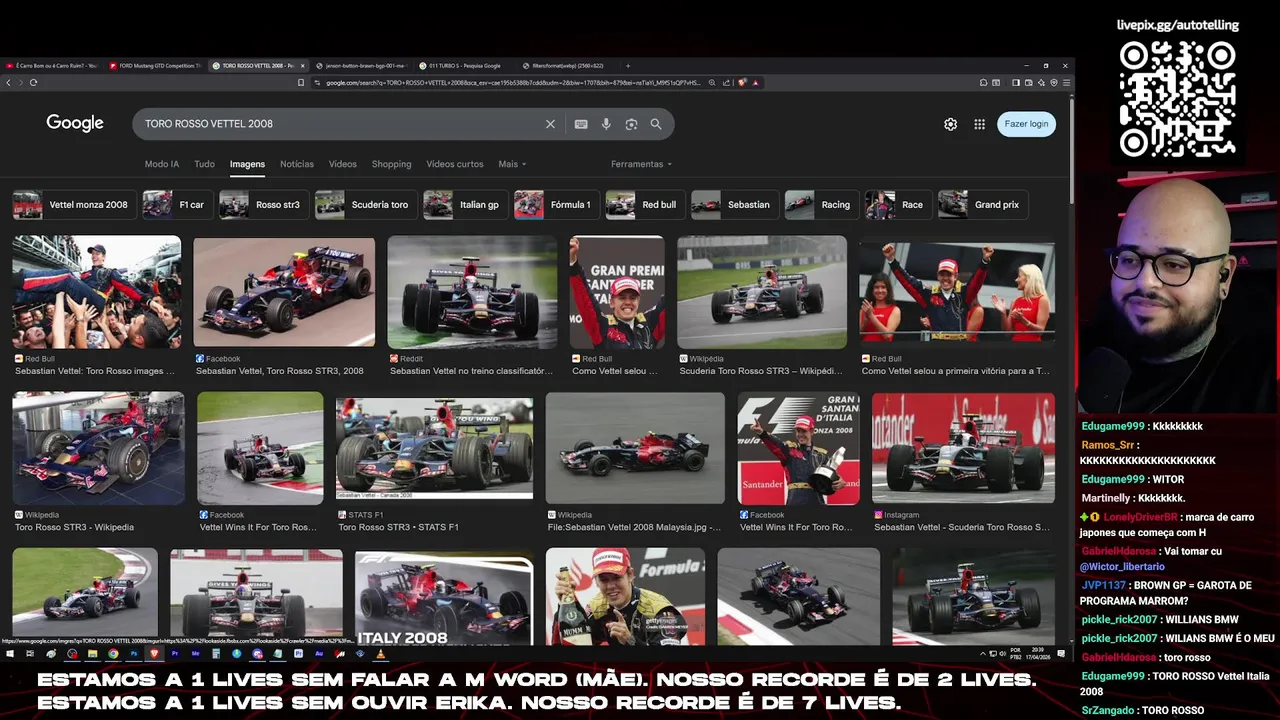Open VLC cone icon on the taskbar
The width and height of the screenshot is (1280, 720).
(380, 653)
